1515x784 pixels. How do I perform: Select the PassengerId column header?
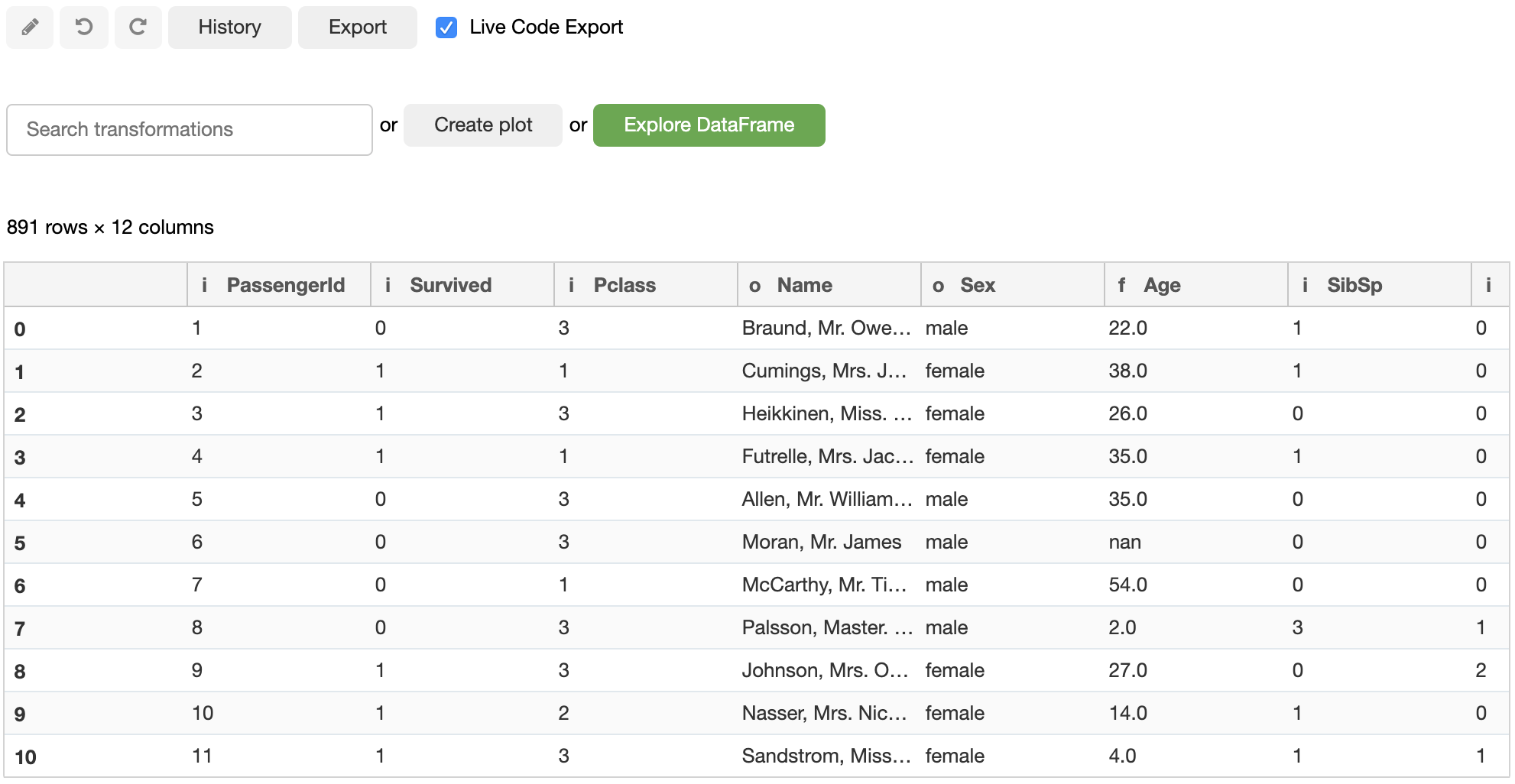tap(279, 285)
